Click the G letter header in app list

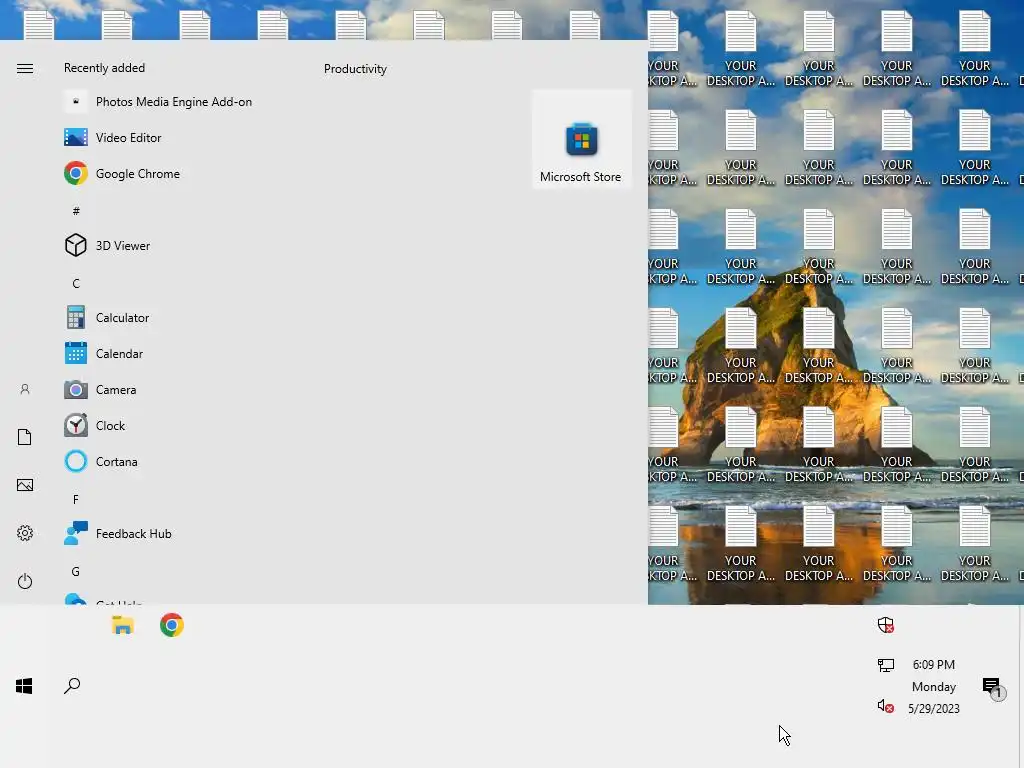(76, 571)
